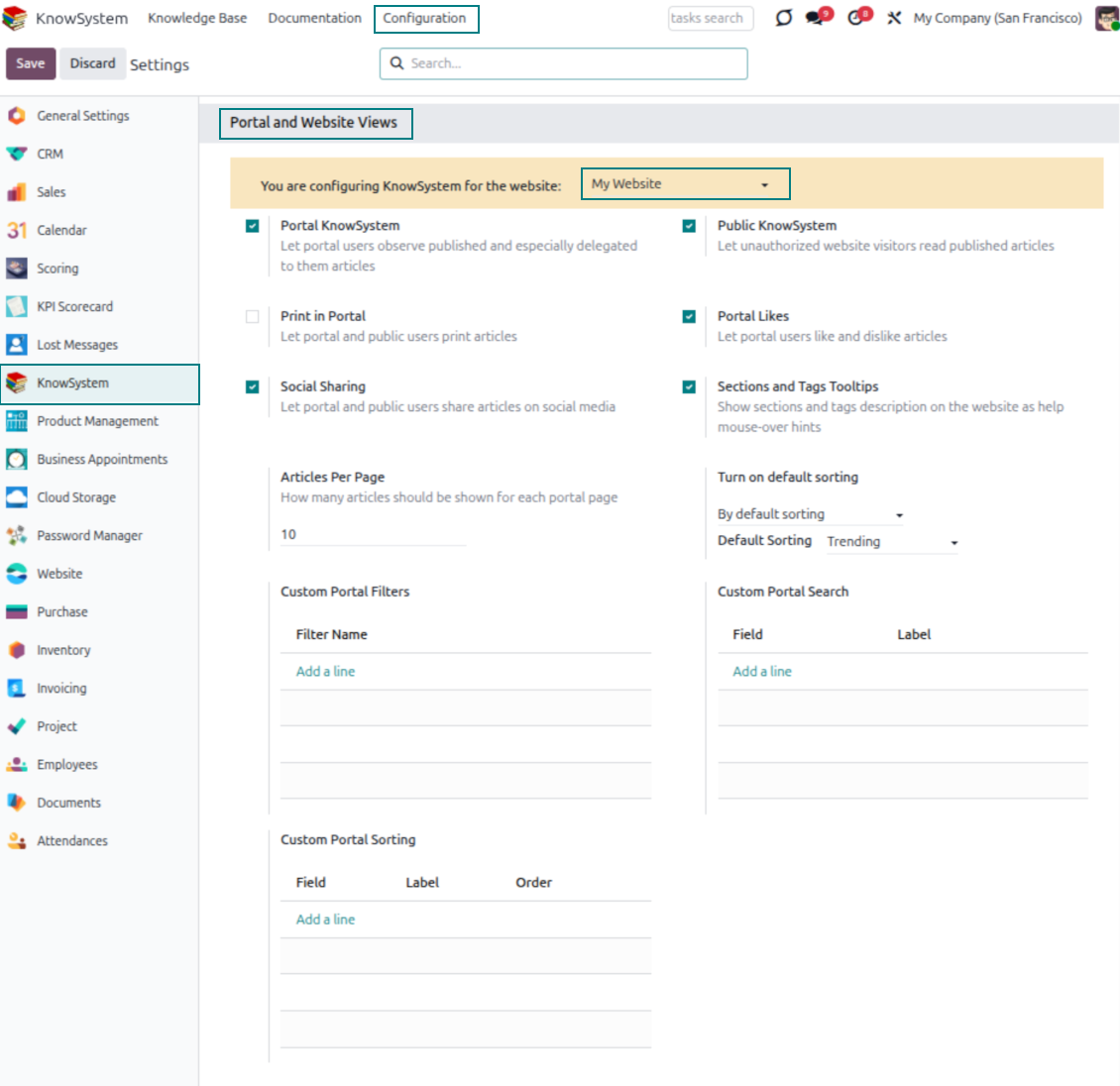
Task: Open the activities clock icon
Action: 857,18
